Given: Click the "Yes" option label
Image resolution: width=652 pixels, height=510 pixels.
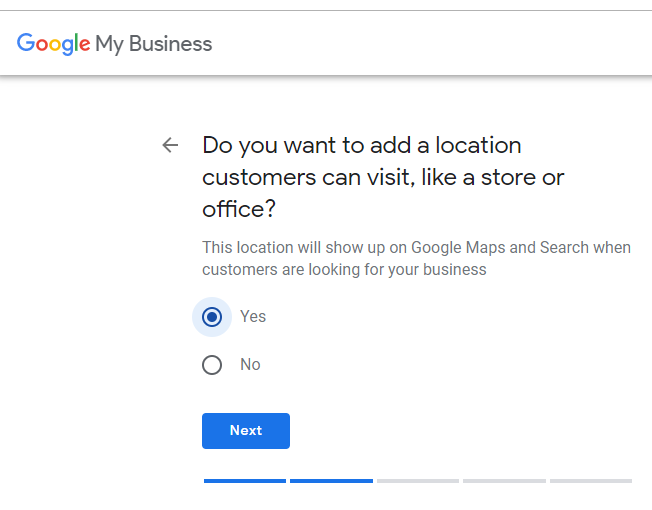Looking at the screenshot, I should pyautogui.click(x=253, y=317).
